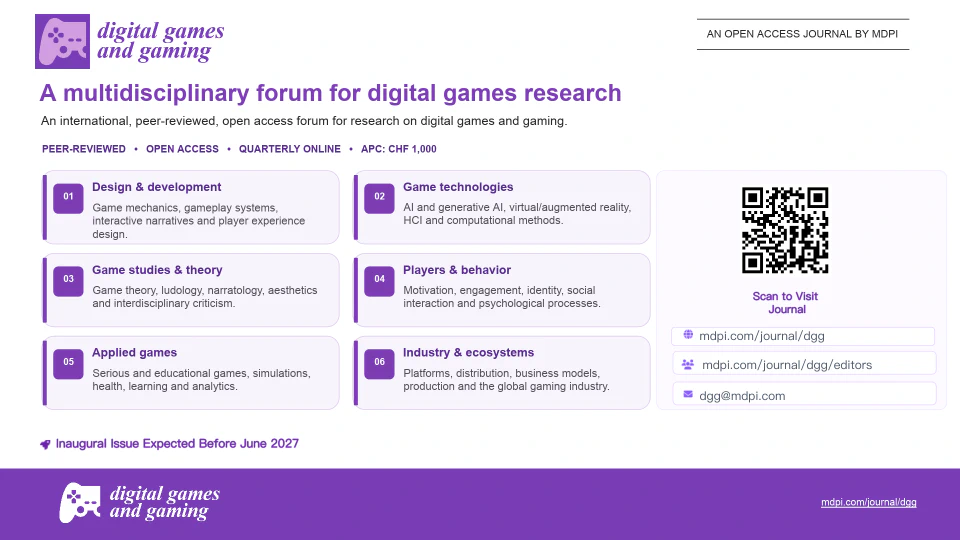Click the globe icon beside mdpi.com/journal/dgg
Screen dimensions: 960x540
pyautogui.click(x=688, y=335)
